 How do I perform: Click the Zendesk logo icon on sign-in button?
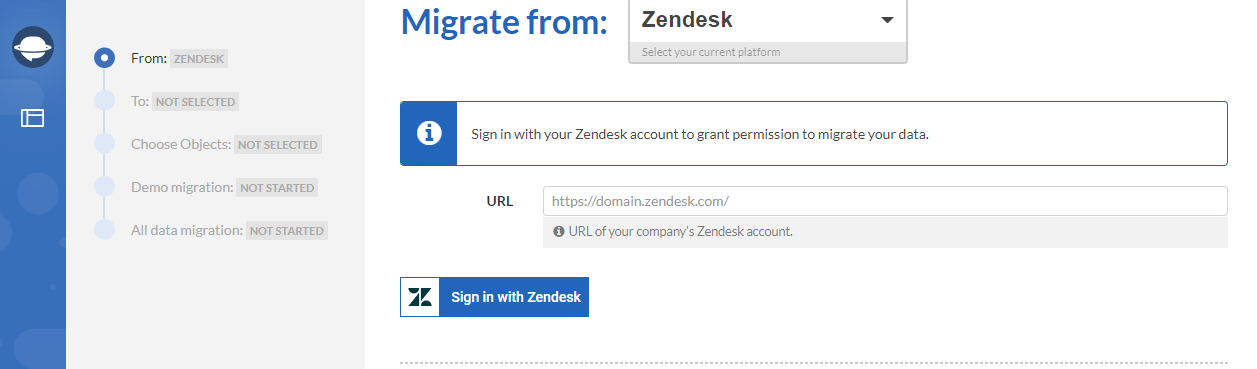421,297
